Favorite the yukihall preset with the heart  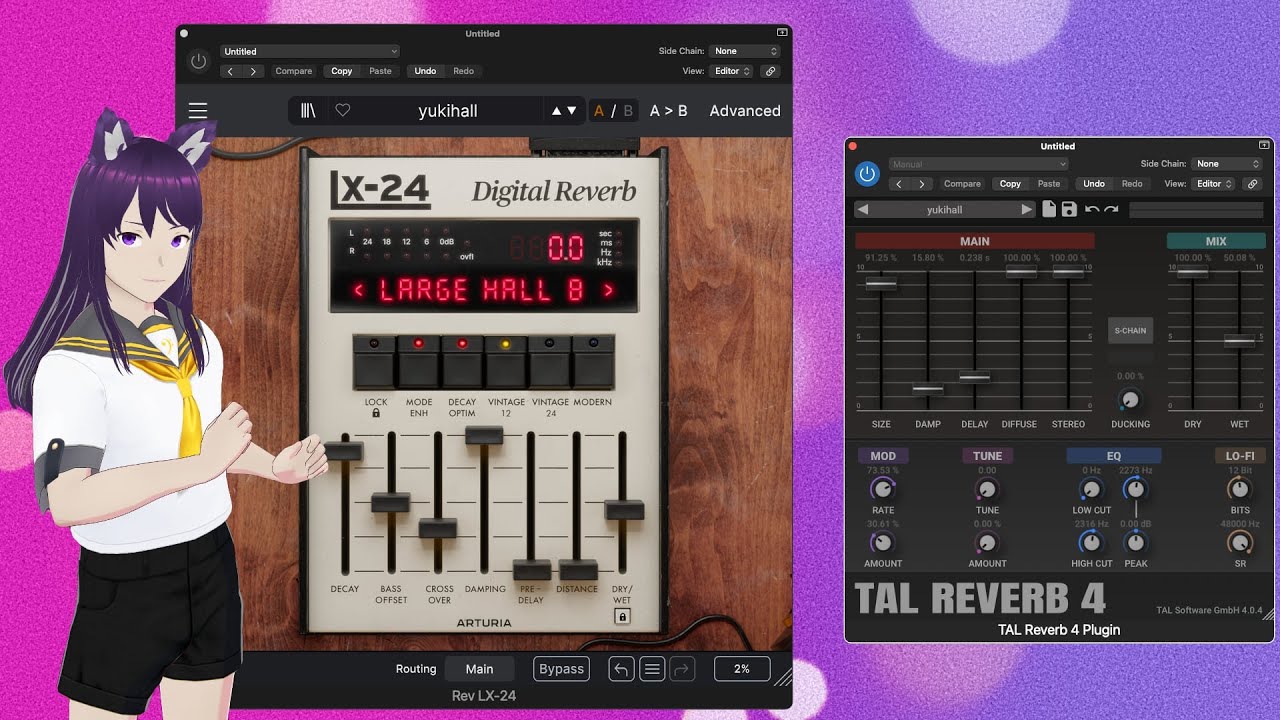point(343,111)
